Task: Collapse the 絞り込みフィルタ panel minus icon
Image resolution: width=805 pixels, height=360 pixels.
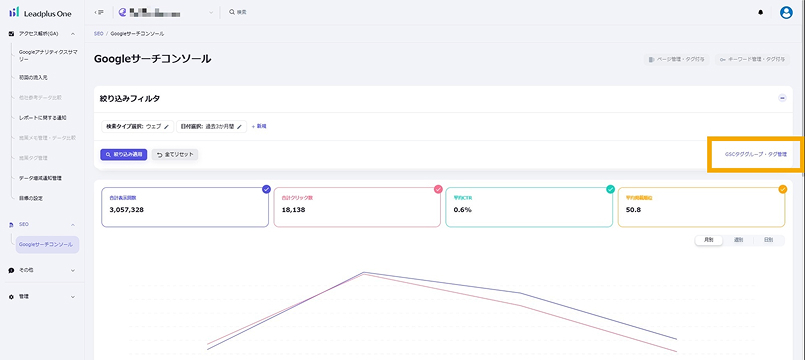Action: pyautogui.click(x=782, y=98)
